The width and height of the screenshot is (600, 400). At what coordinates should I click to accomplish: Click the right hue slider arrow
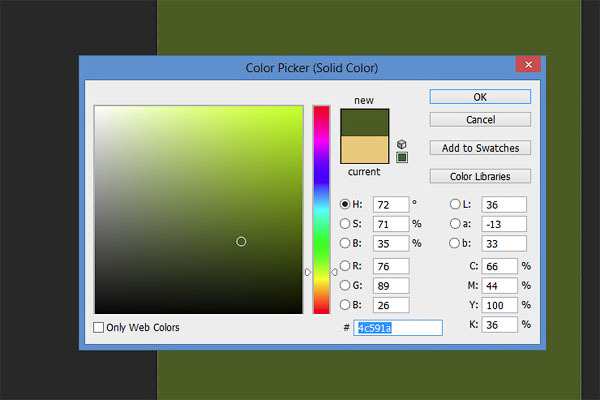tap(334, 272)
